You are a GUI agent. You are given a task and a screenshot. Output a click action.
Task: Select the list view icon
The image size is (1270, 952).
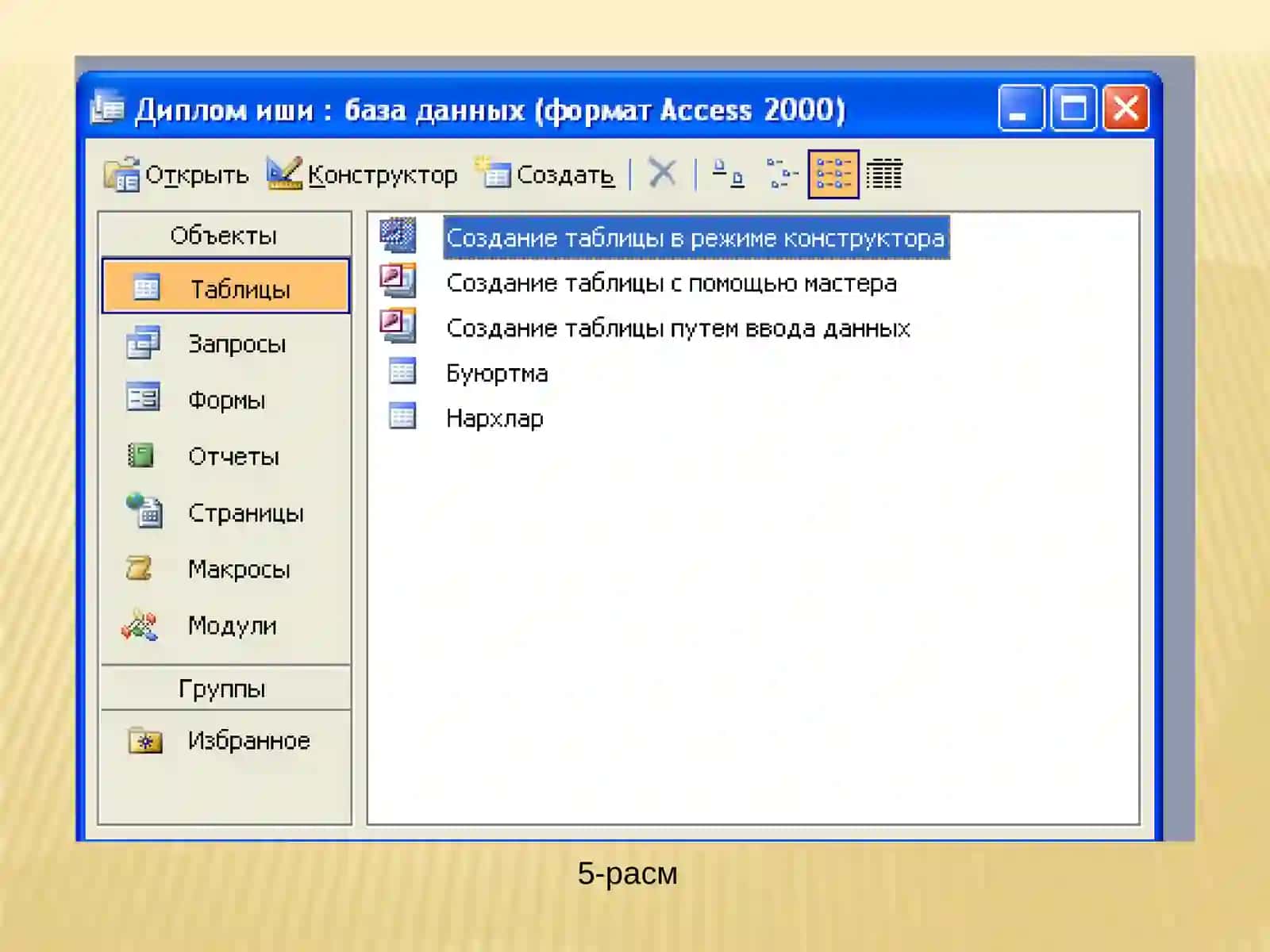[x=833, y=174]
